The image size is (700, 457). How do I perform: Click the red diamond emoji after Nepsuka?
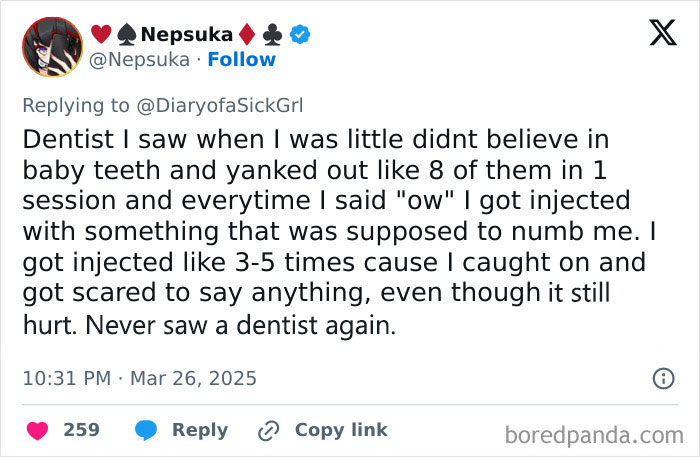pyautogui.click(x=249, y=35)
